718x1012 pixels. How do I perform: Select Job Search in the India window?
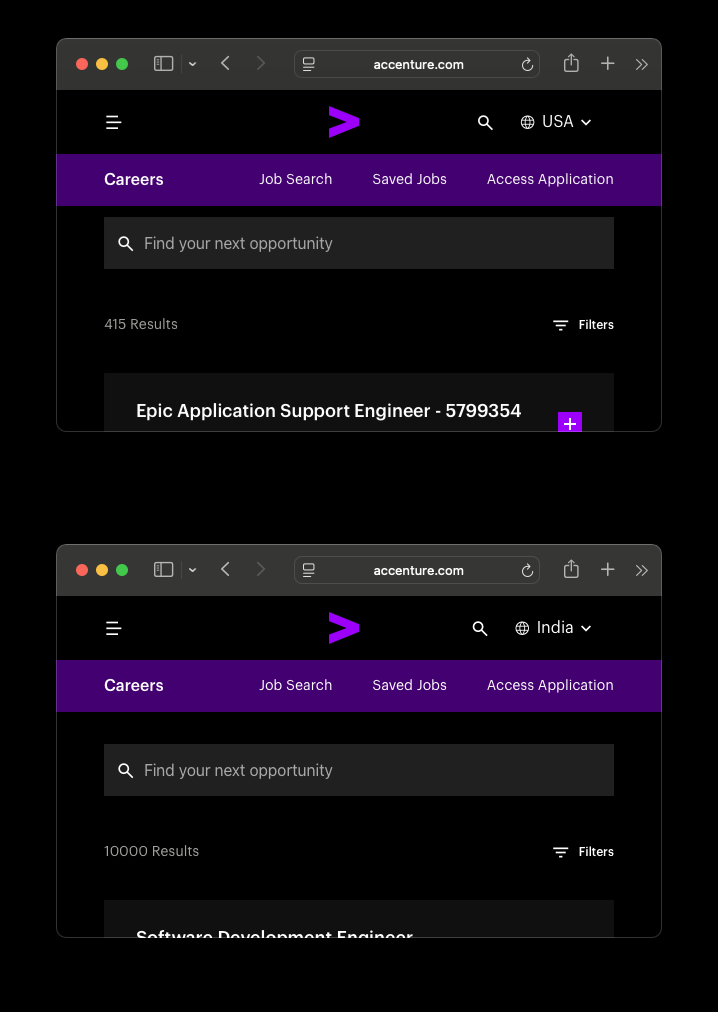tap(296, 685)
